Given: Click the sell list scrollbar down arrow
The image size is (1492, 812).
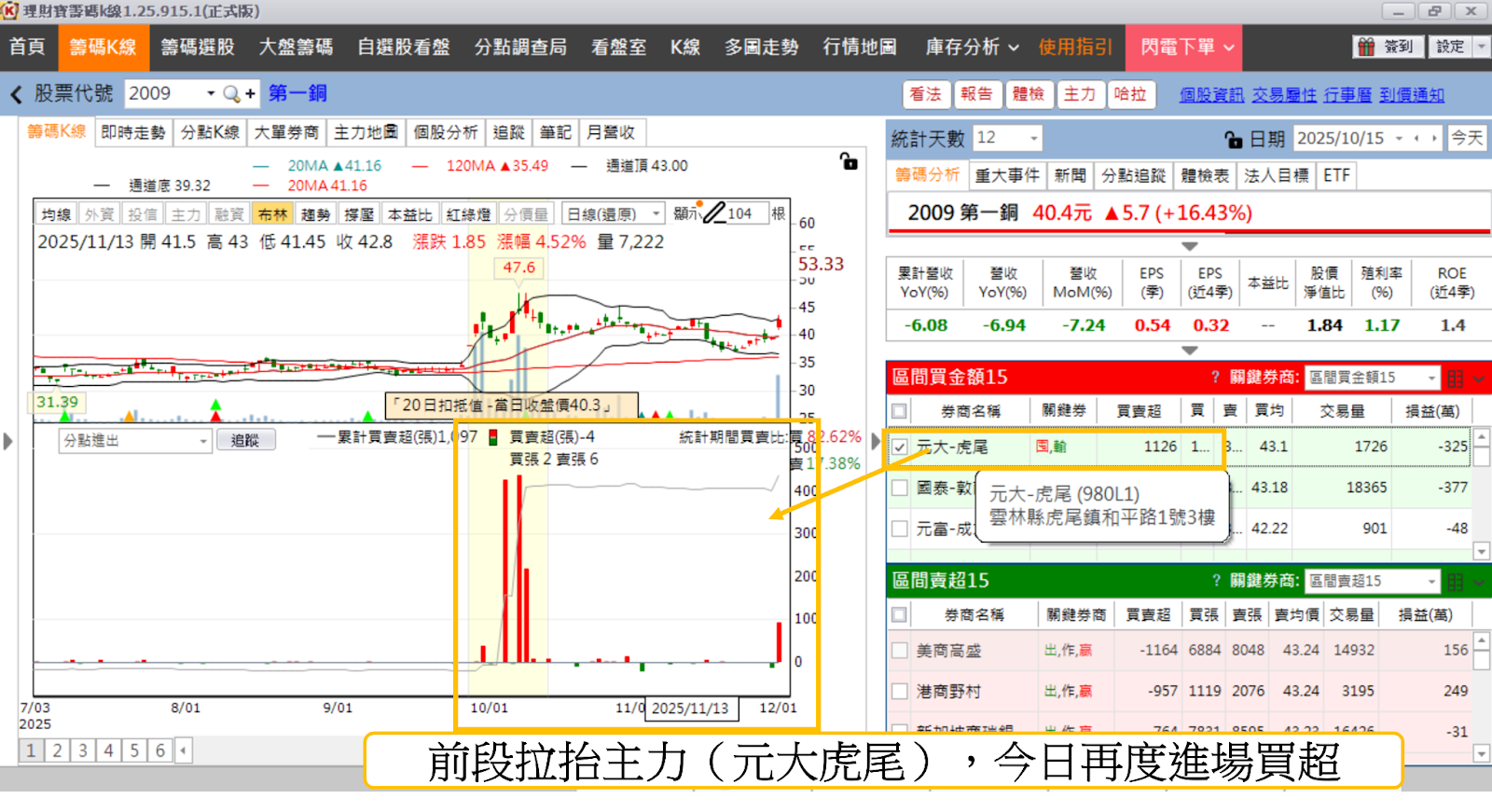Looking at the screenshot, I should click(1481, 752).
